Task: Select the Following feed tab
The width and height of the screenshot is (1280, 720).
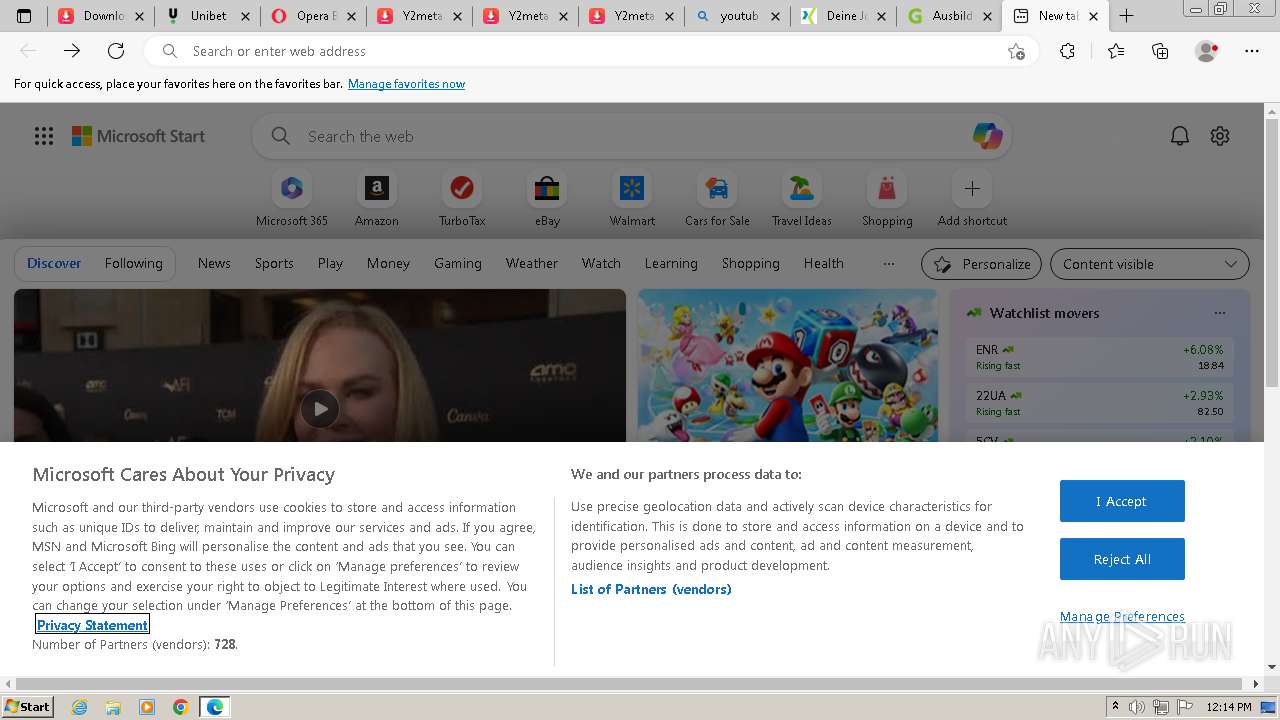Action: pyautogui.click(x=133, y=263)
